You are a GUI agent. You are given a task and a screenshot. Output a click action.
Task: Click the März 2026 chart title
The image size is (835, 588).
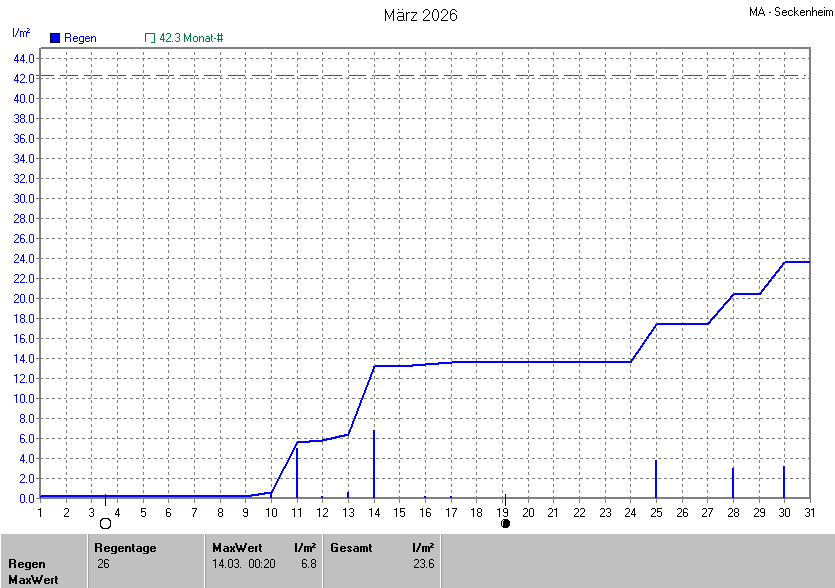(422, 16)
